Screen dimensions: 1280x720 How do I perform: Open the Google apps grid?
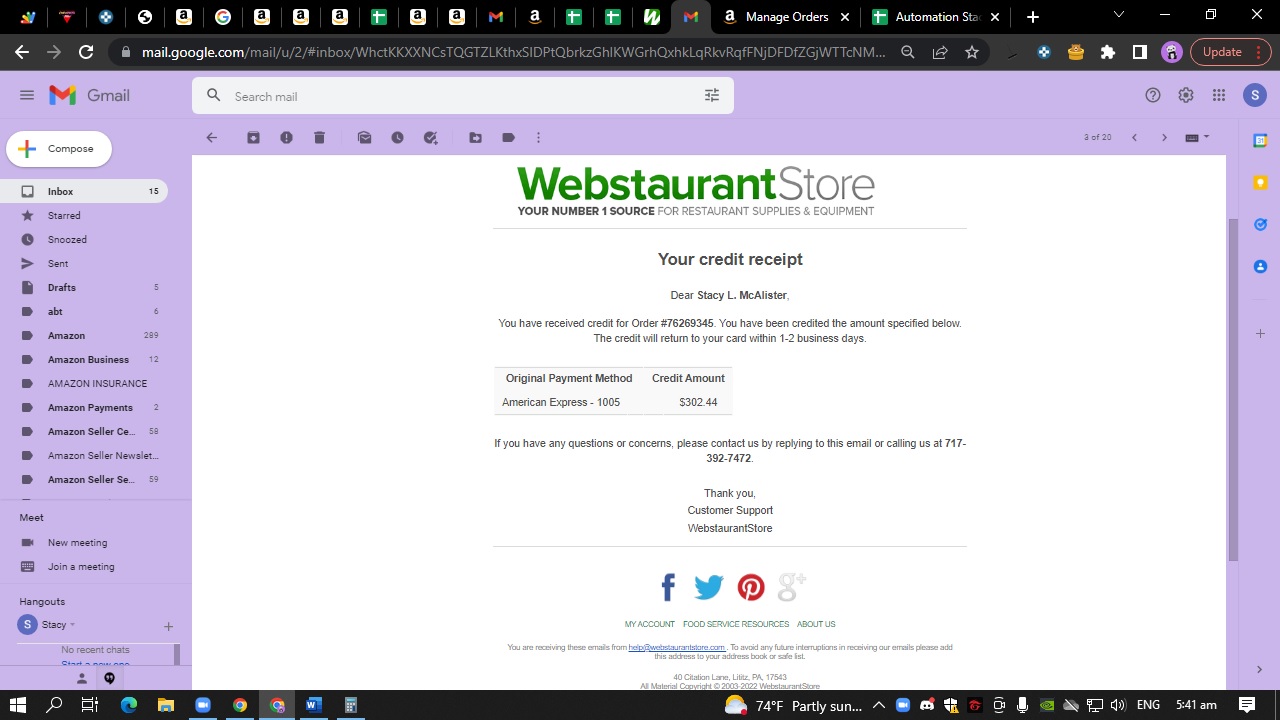[x=1219, y=95]
